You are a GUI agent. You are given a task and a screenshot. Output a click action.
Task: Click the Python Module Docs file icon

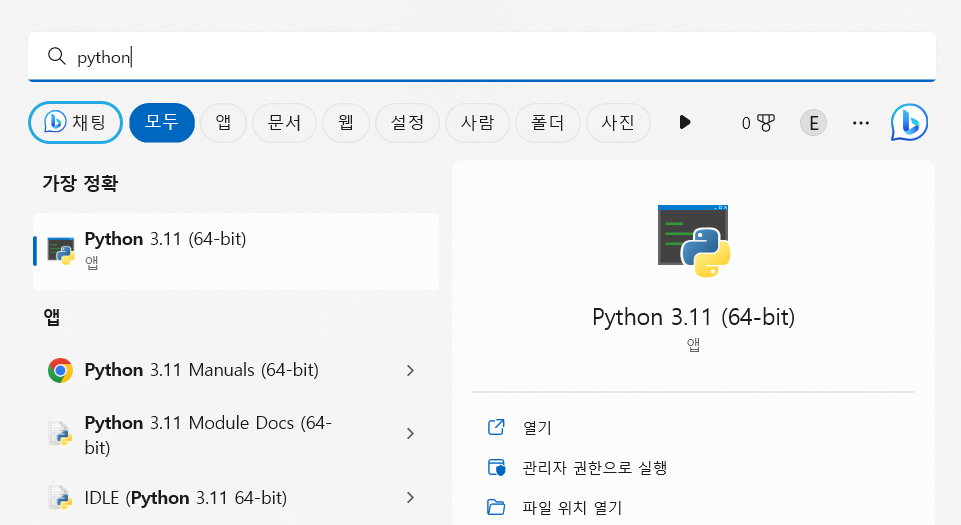click(61, 434)
